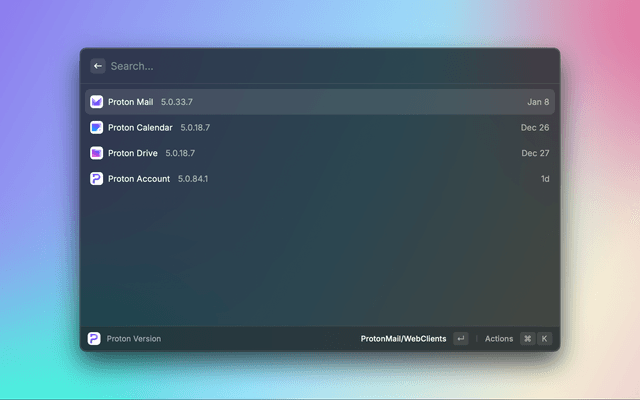Click the Proton Calendar app icon
This screenshot has height=400, width=640.
(96, 128)
